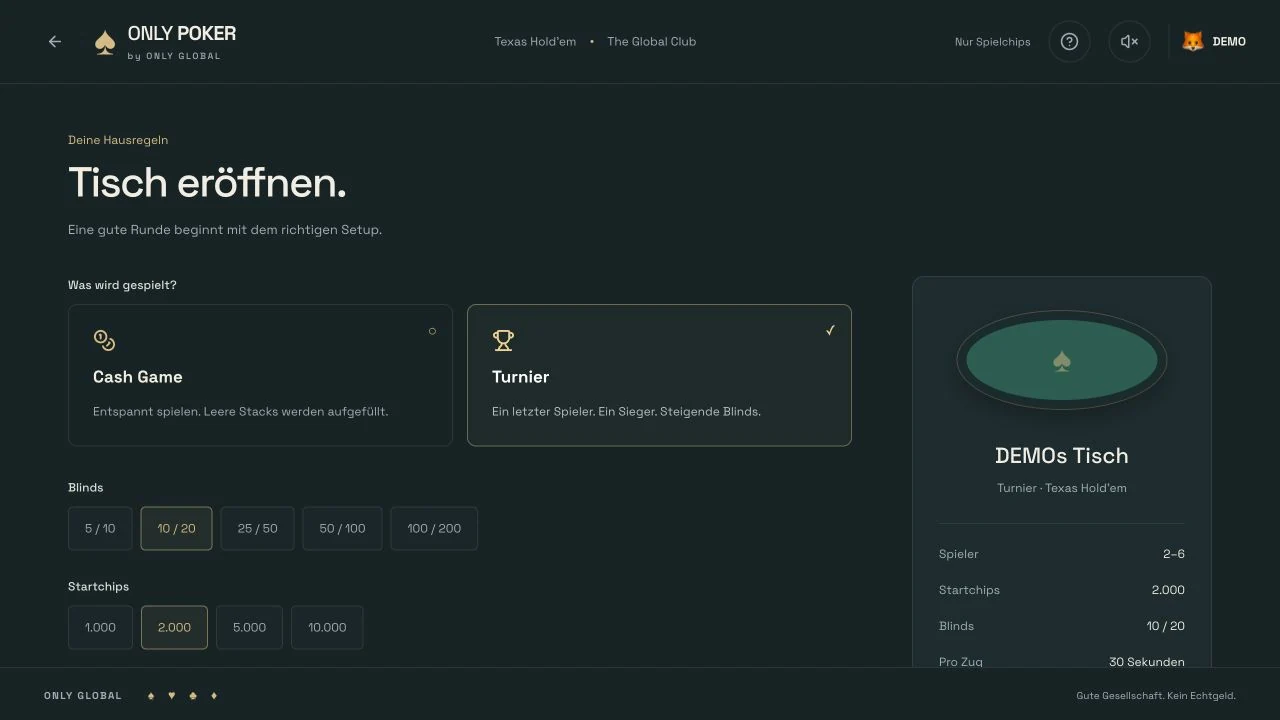Click the fox avatar icon

coord(1193,41)
